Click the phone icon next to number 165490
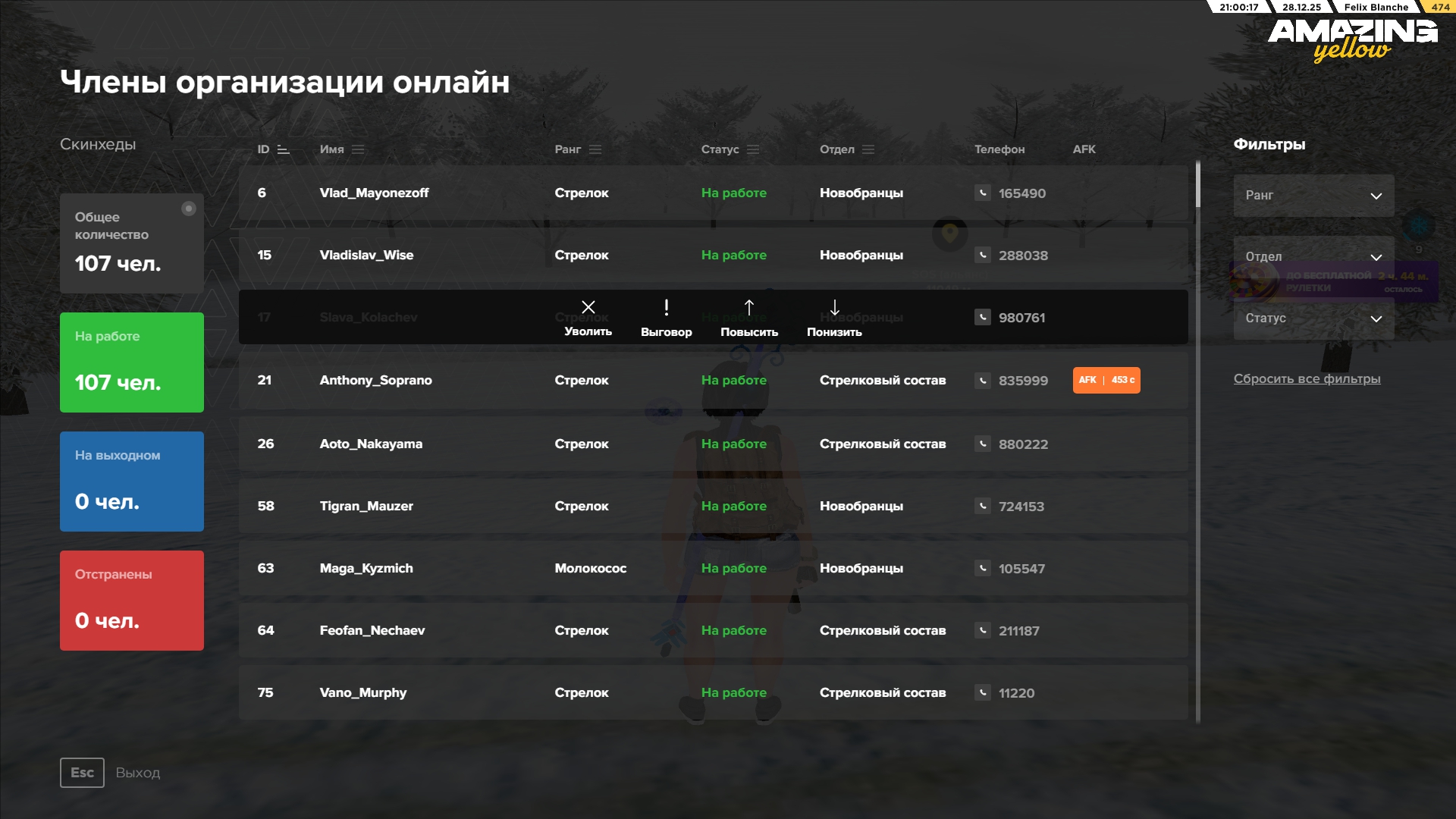This screenshot has width=1456, height=819. (984, 193)
